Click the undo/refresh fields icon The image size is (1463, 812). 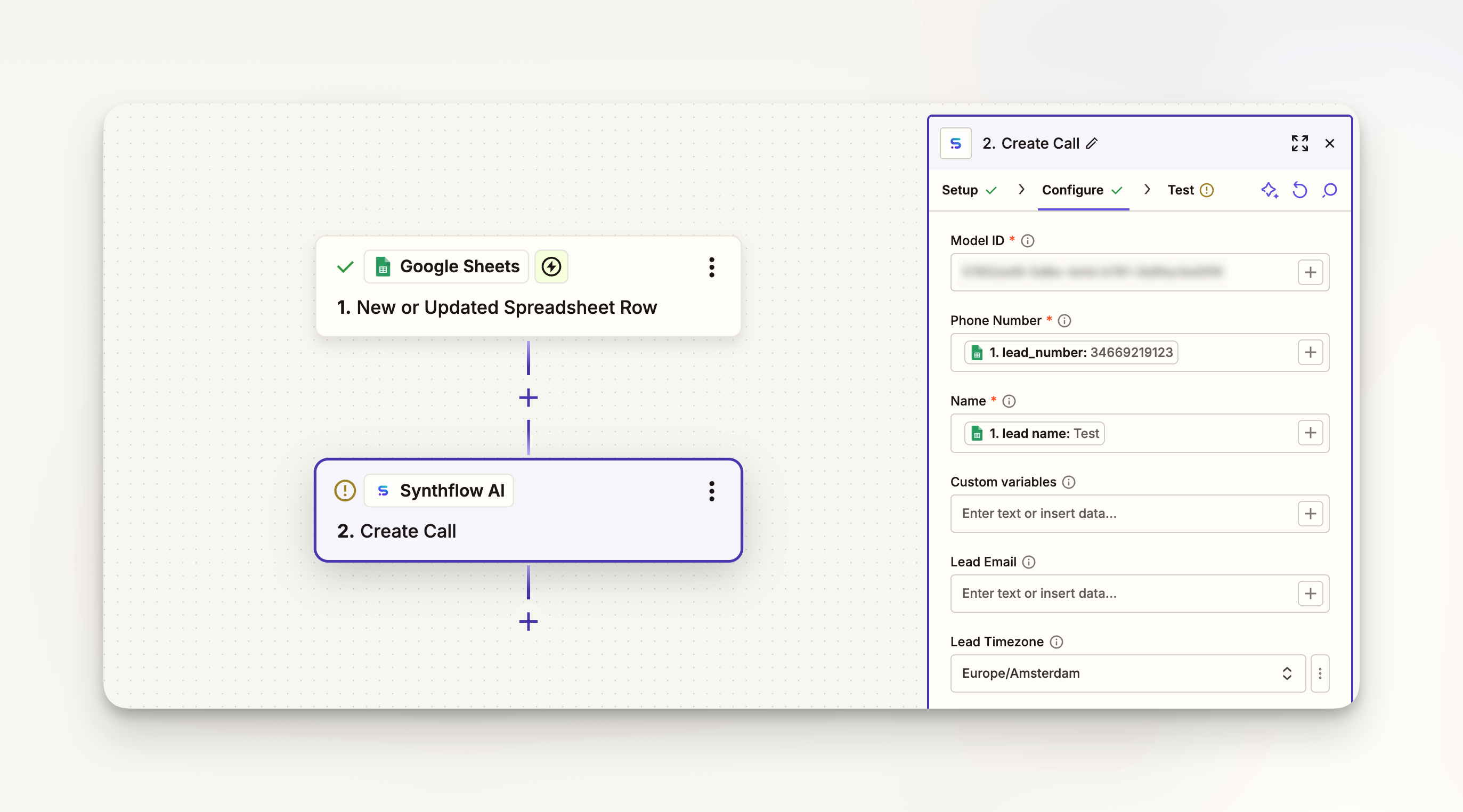coord(1299,190)
